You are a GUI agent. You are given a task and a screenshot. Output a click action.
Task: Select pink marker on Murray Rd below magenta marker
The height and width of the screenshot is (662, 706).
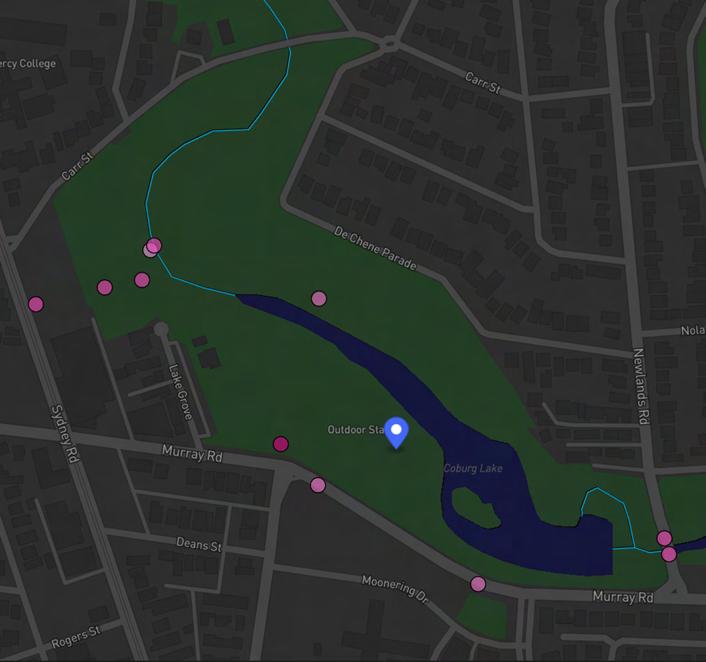[x=318, y=485]
